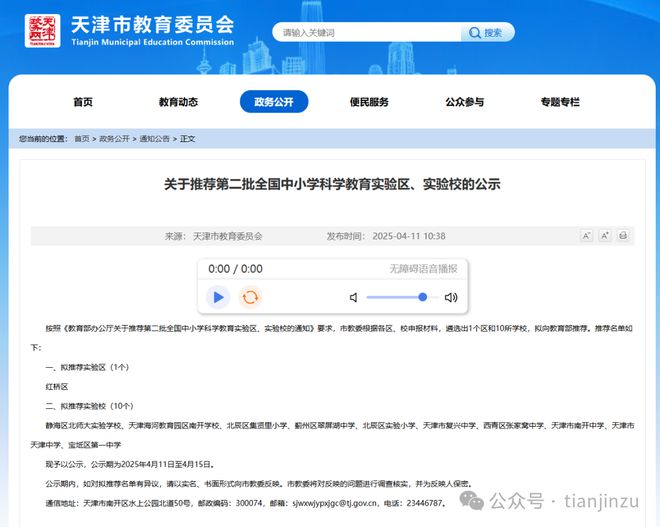Go to 通知公告 in the breadcrumb
Image resolution: width=660 pixels, height=527 pixels.
154,138
